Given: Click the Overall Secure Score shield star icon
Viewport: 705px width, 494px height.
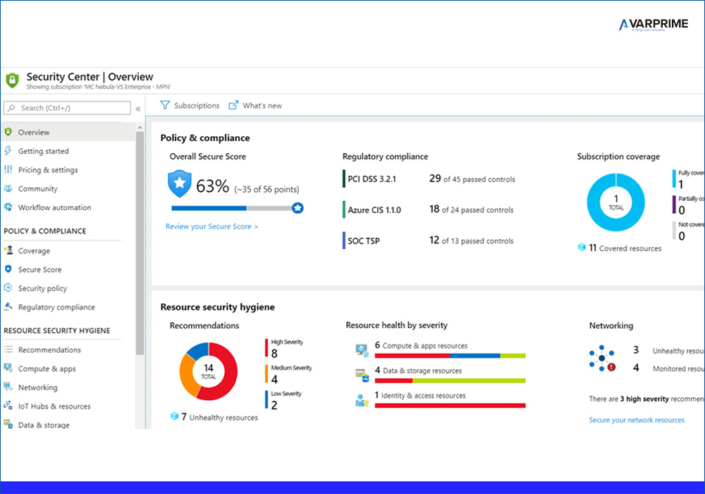Looking at the screenshot, I should tap(179, 183).
